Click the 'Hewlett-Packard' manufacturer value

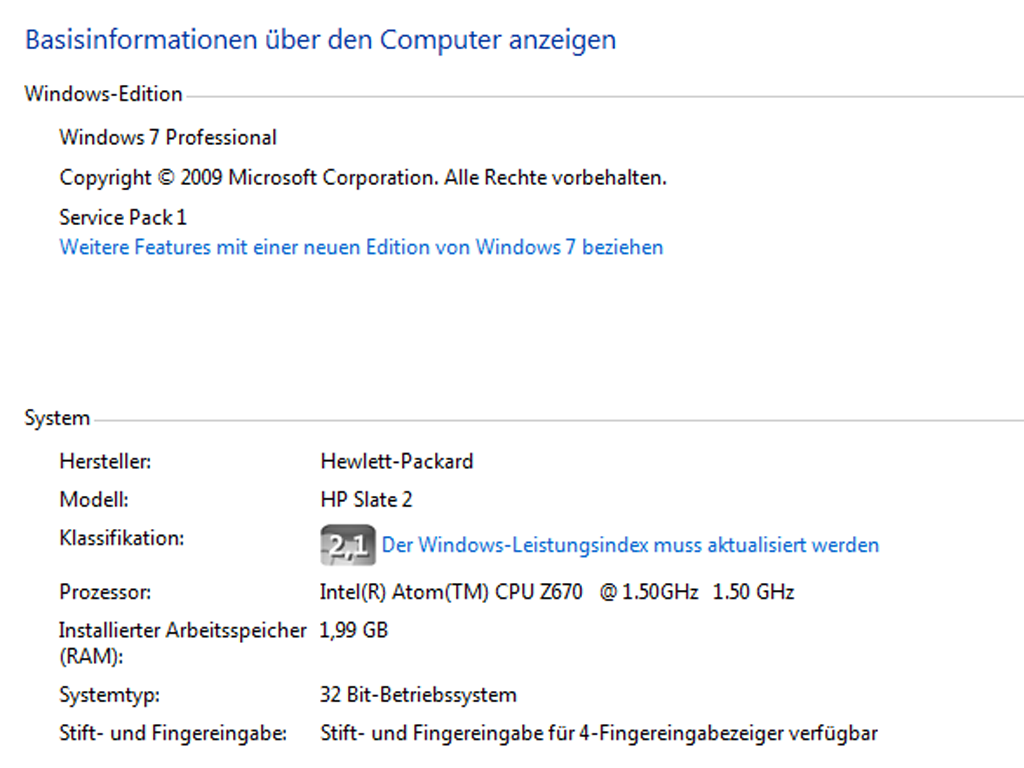pos(396,462)
